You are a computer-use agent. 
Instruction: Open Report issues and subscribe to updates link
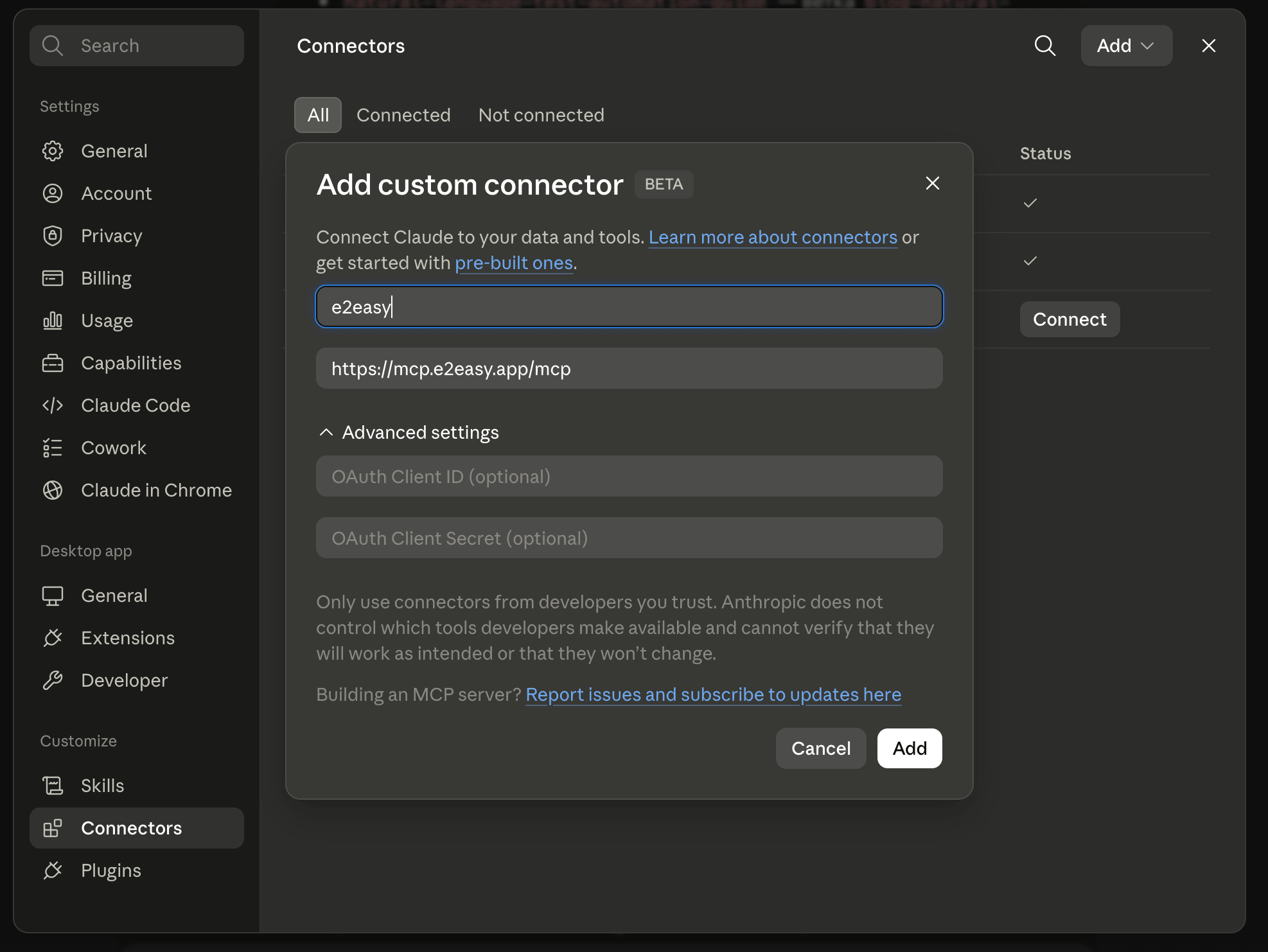713,694
